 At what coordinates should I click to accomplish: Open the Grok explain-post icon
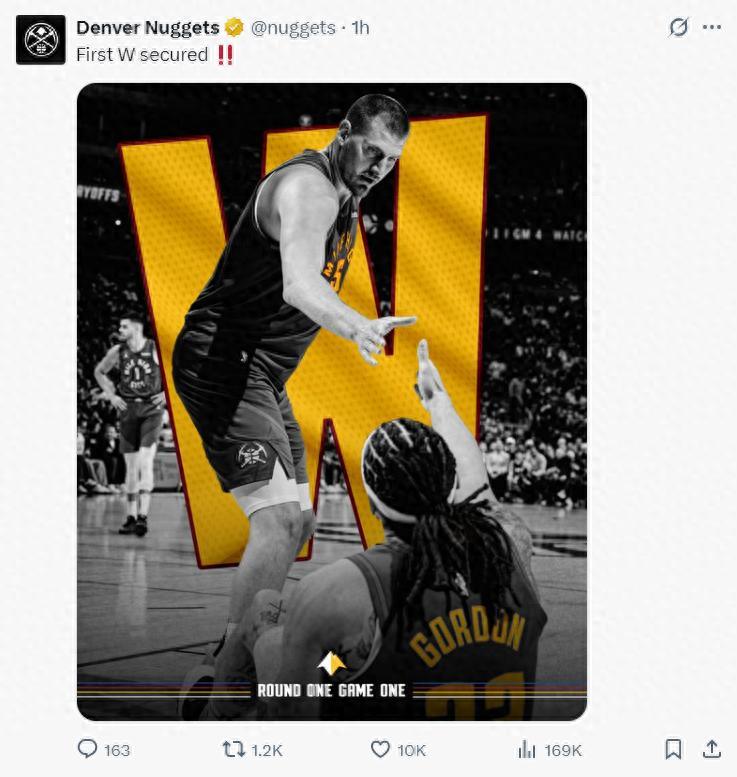[x=679, y=27]
